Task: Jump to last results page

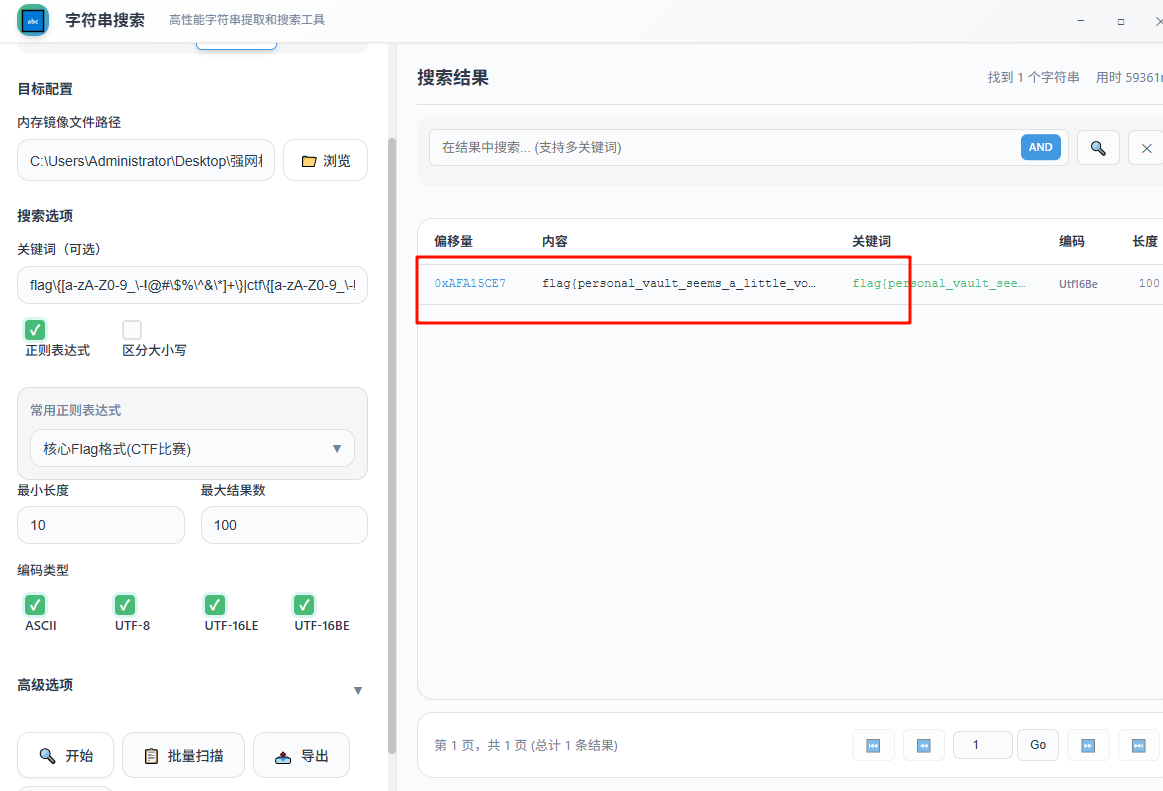Action: pos(1138,745)
